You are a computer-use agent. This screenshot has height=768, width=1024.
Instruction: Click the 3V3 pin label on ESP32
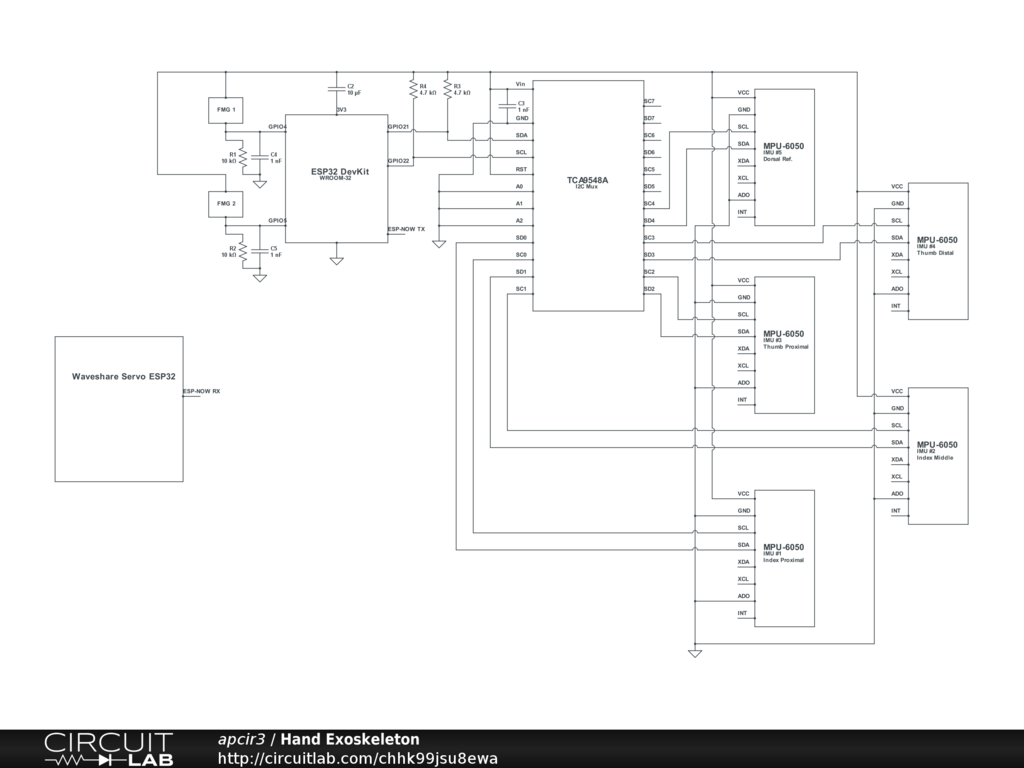point(342,110)
